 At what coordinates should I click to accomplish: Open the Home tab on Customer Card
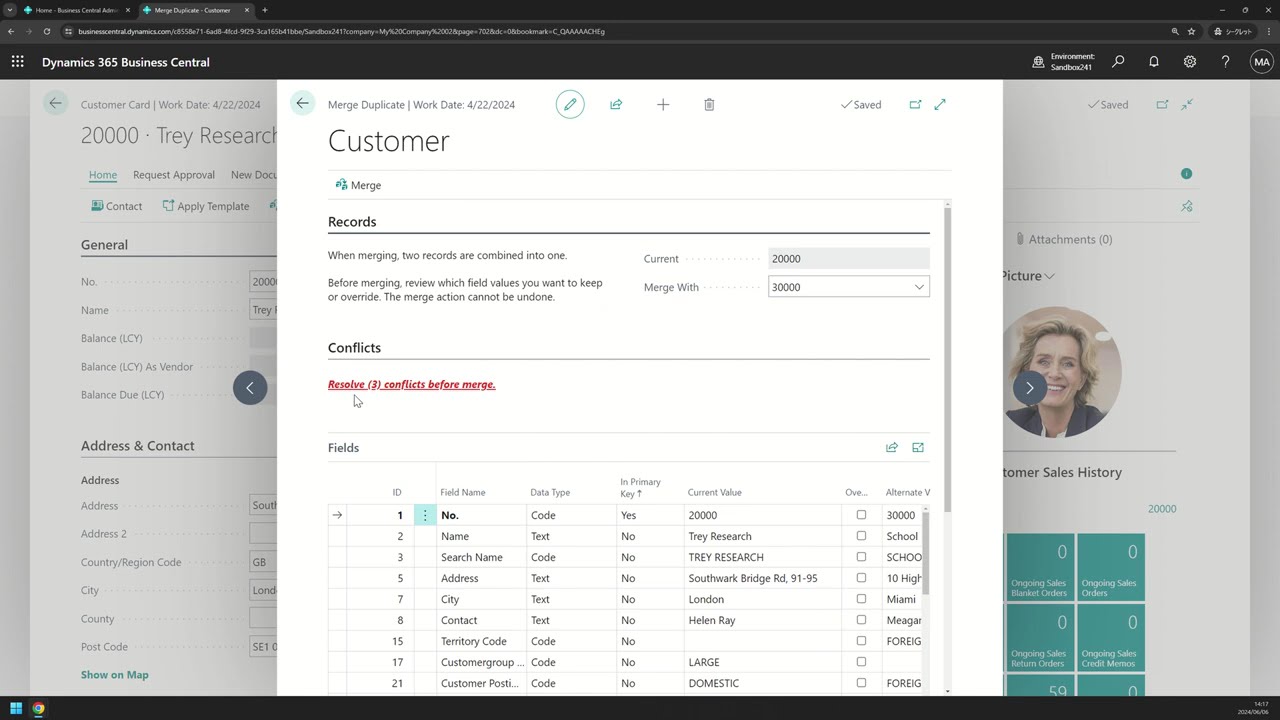click(x=103, y=175)
